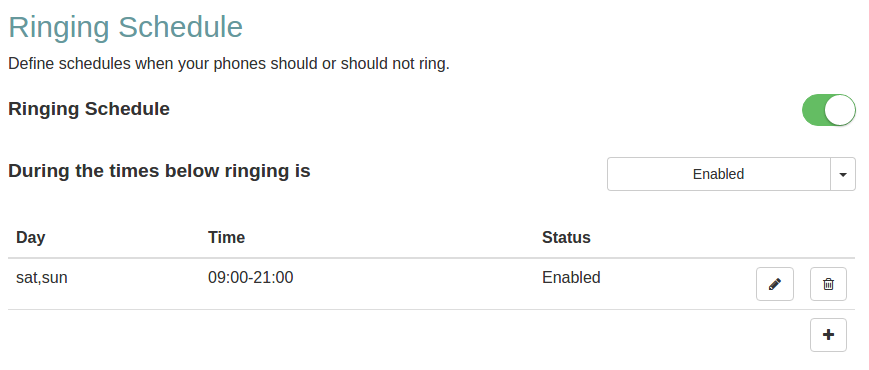The height and width of the screenshot is (370, 869).
Task: Click the large Ringing Schedule page title
Action: tap(126, 27)
